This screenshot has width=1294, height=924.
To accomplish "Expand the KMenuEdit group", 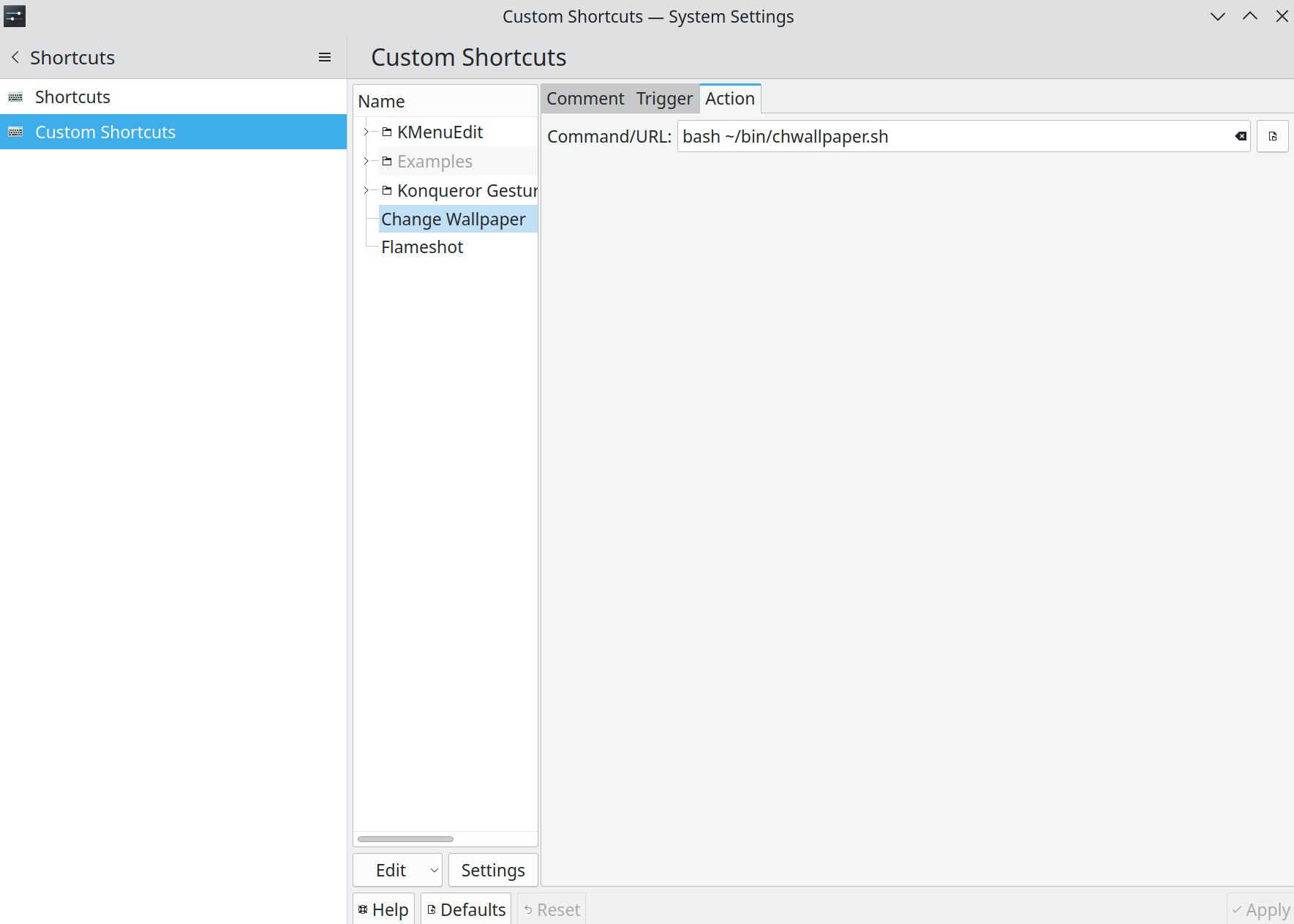I will pyautogui.click(x=366, y=132).
